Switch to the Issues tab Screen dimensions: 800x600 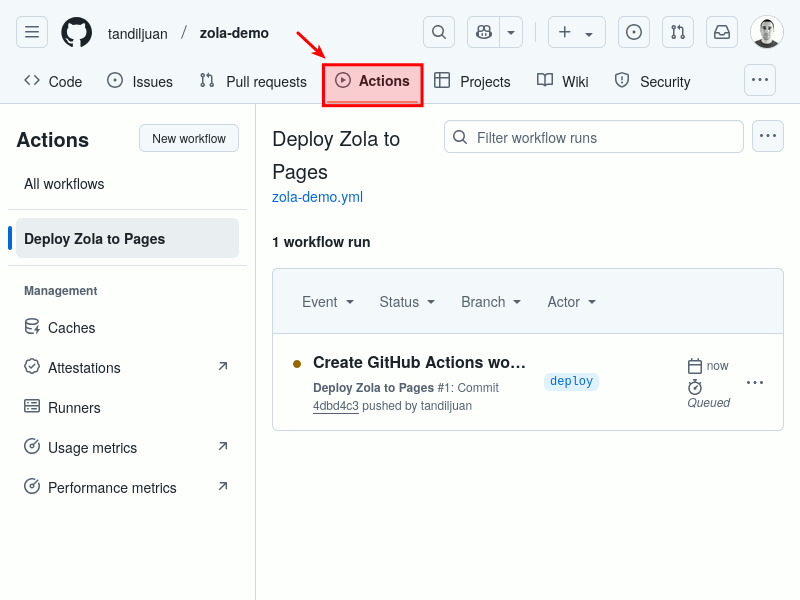pyautogui.click(x=140, y=82)
